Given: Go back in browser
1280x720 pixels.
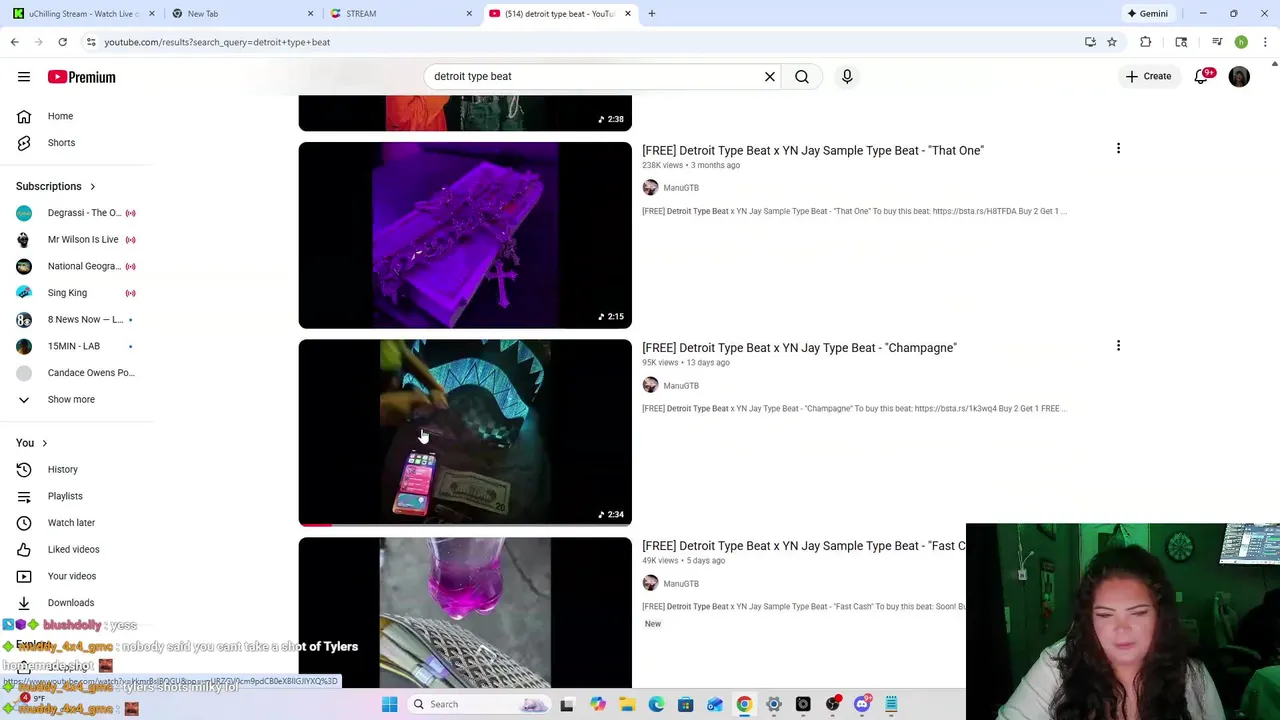Looking at the screenshot, I should coord(15,42).
